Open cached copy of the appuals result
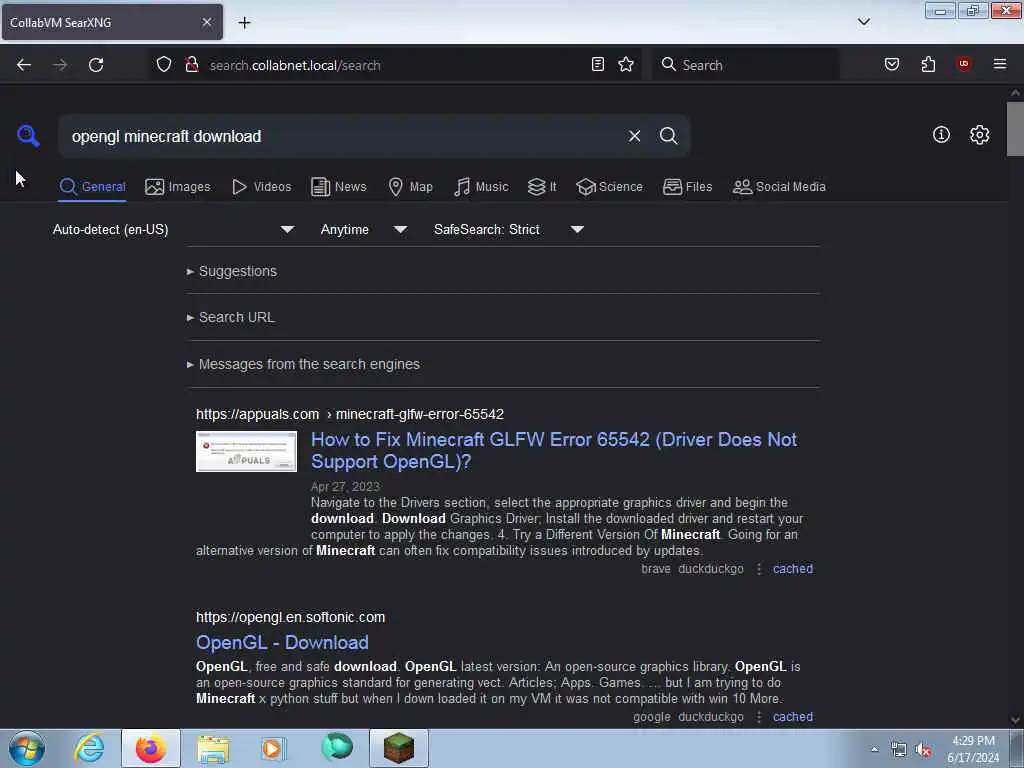1024x768 pixels. tap(793, 569)
